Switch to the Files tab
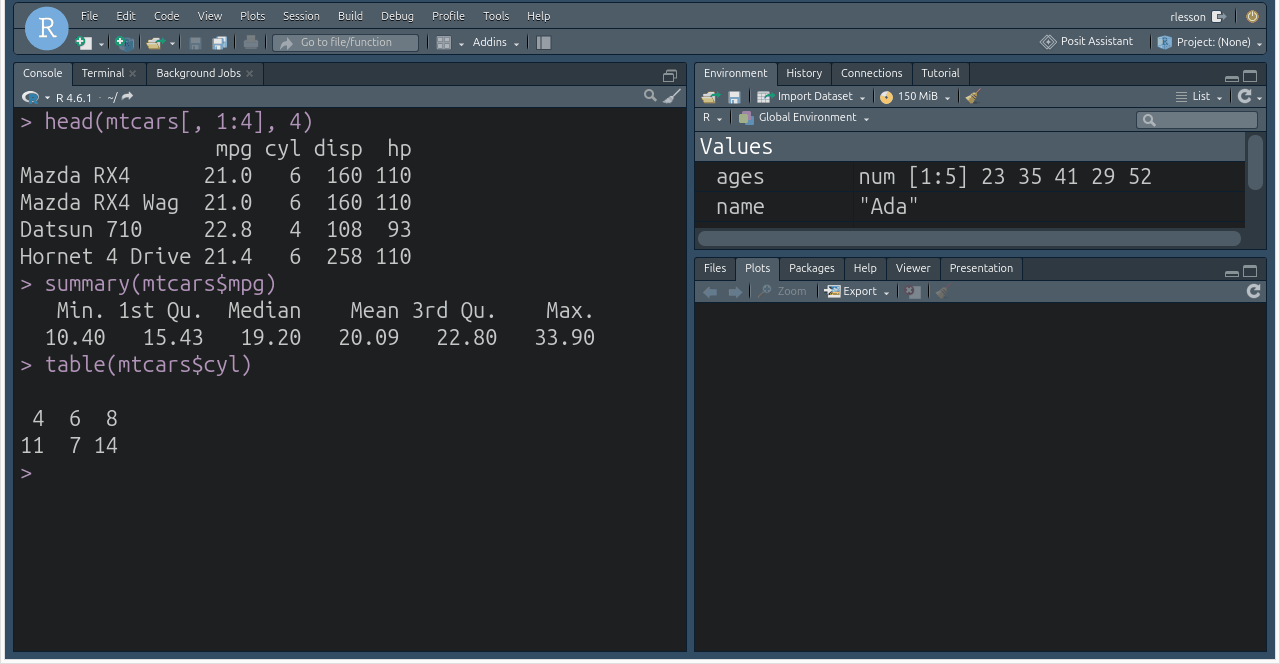1280x664 pixels. click(715, 268)
